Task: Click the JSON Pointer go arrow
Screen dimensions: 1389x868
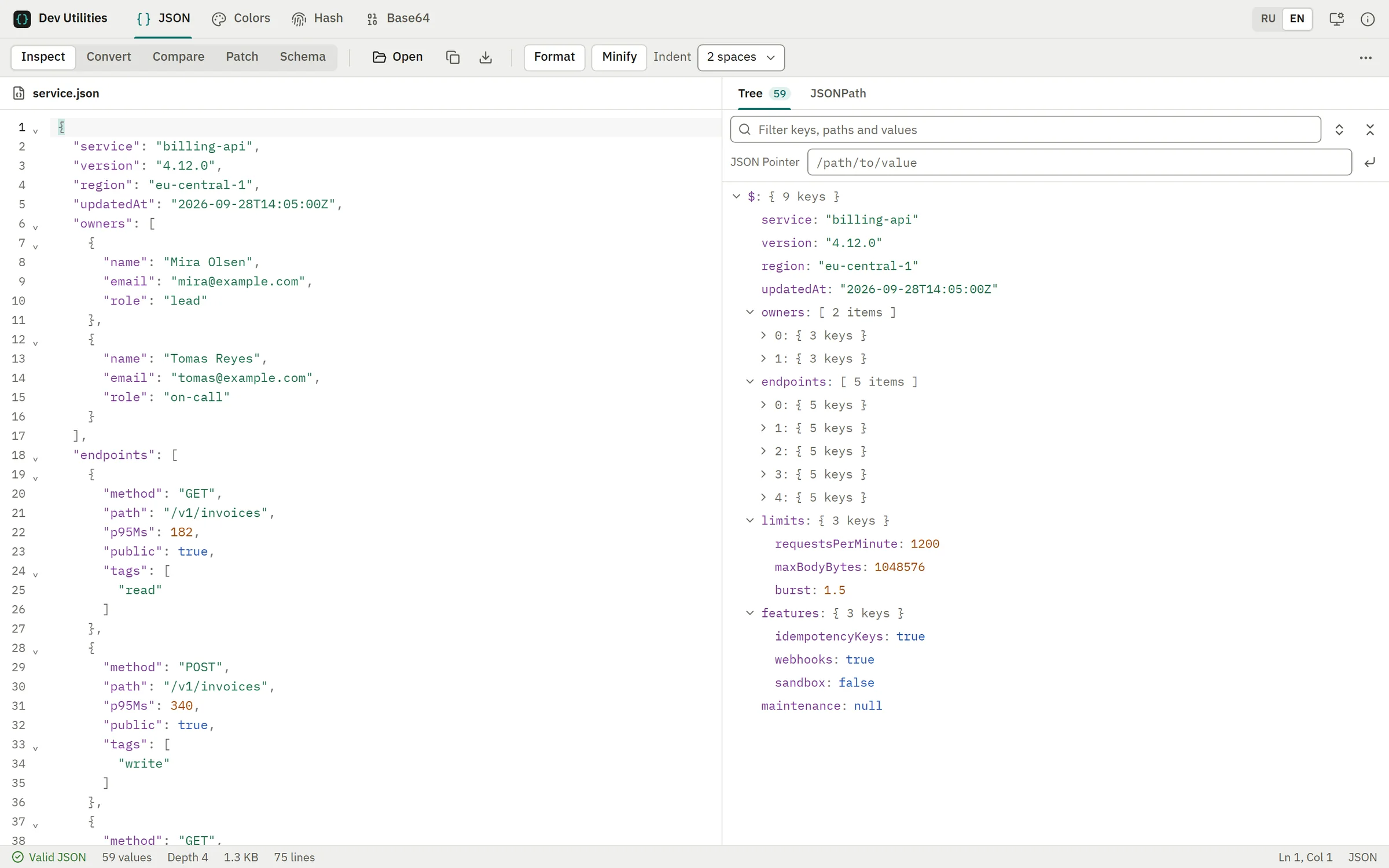Action: (x=1369, y=163)
